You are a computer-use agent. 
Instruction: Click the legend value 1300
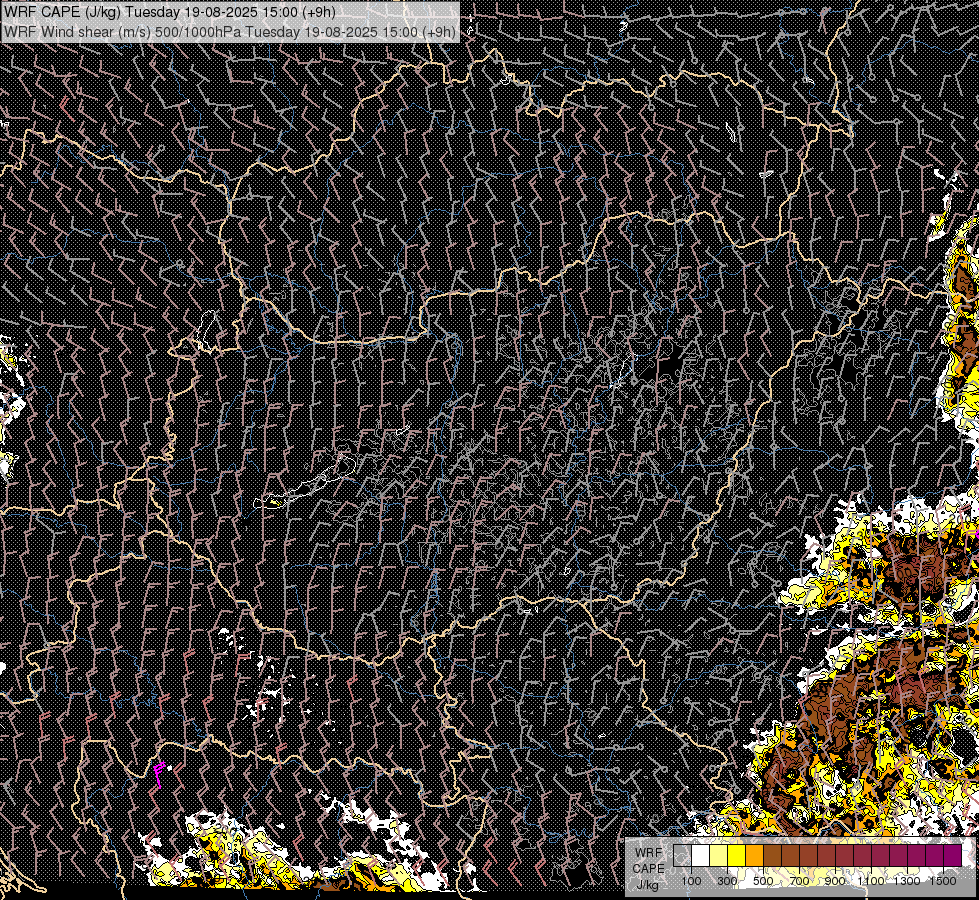coord(907,881)
